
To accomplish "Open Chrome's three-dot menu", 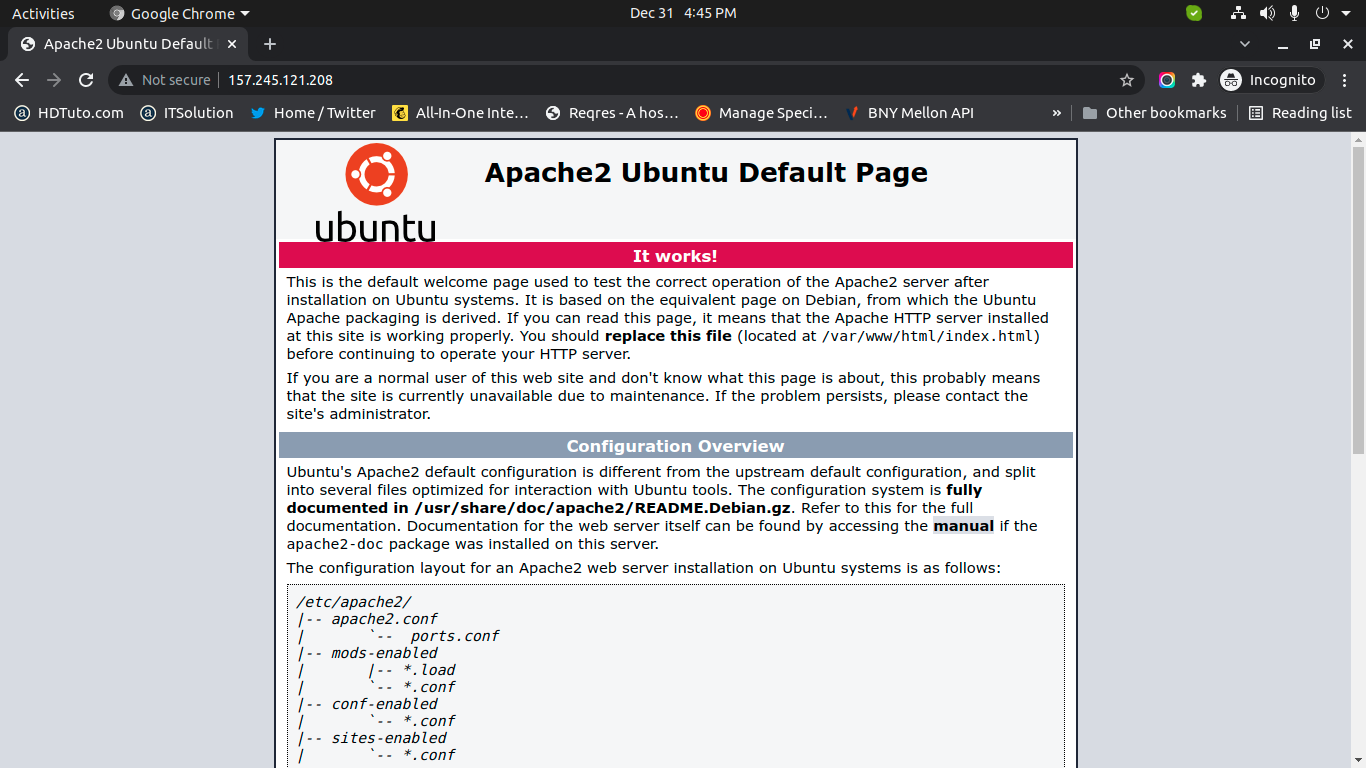I will tap(1344, 80).
